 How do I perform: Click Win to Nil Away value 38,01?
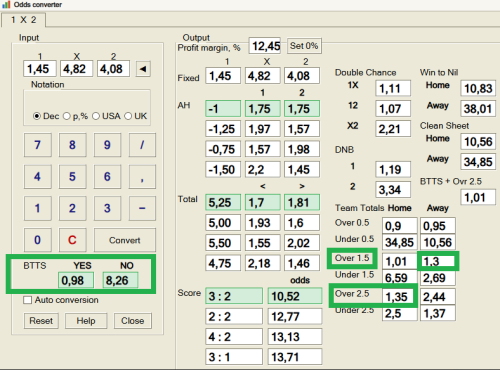pyautogui.click(x=478, y=108)
